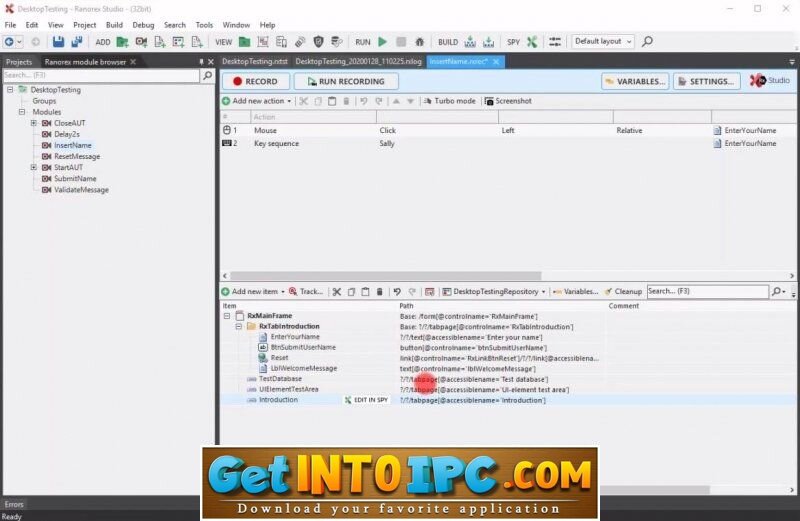This screenshot has width=800, height=521.
Task: Select the ResetMessage module
Action: pos(77,157)
